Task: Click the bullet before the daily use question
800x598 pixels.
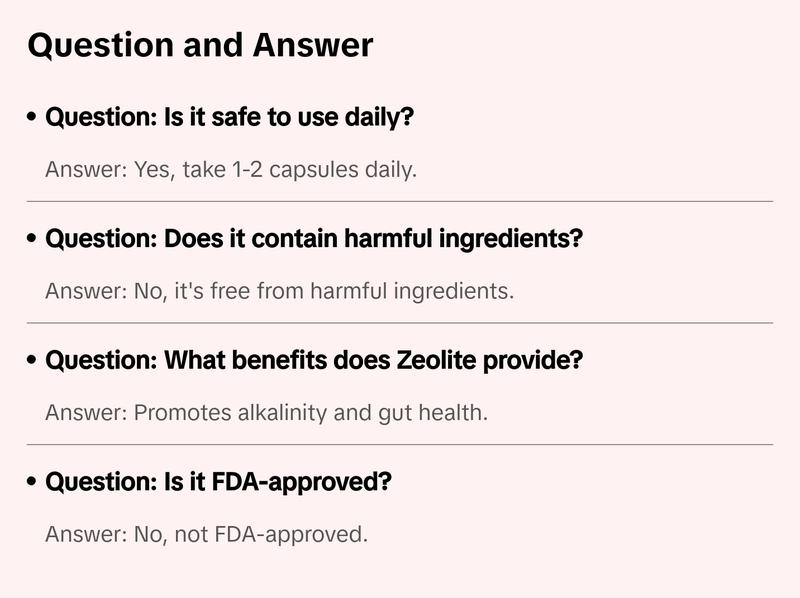Action: [33, 118]
